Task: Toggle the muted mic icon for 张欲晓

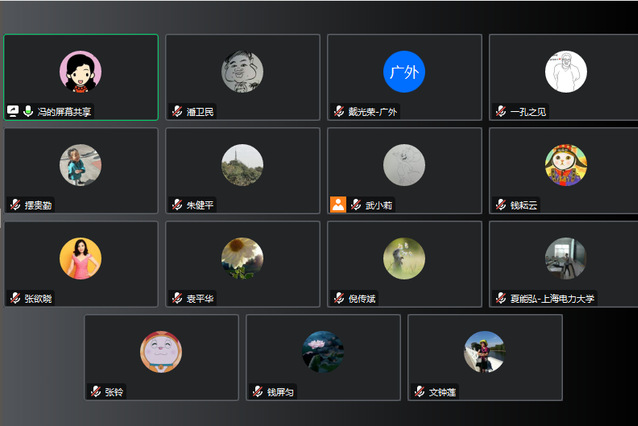Action: coord(15,298)
